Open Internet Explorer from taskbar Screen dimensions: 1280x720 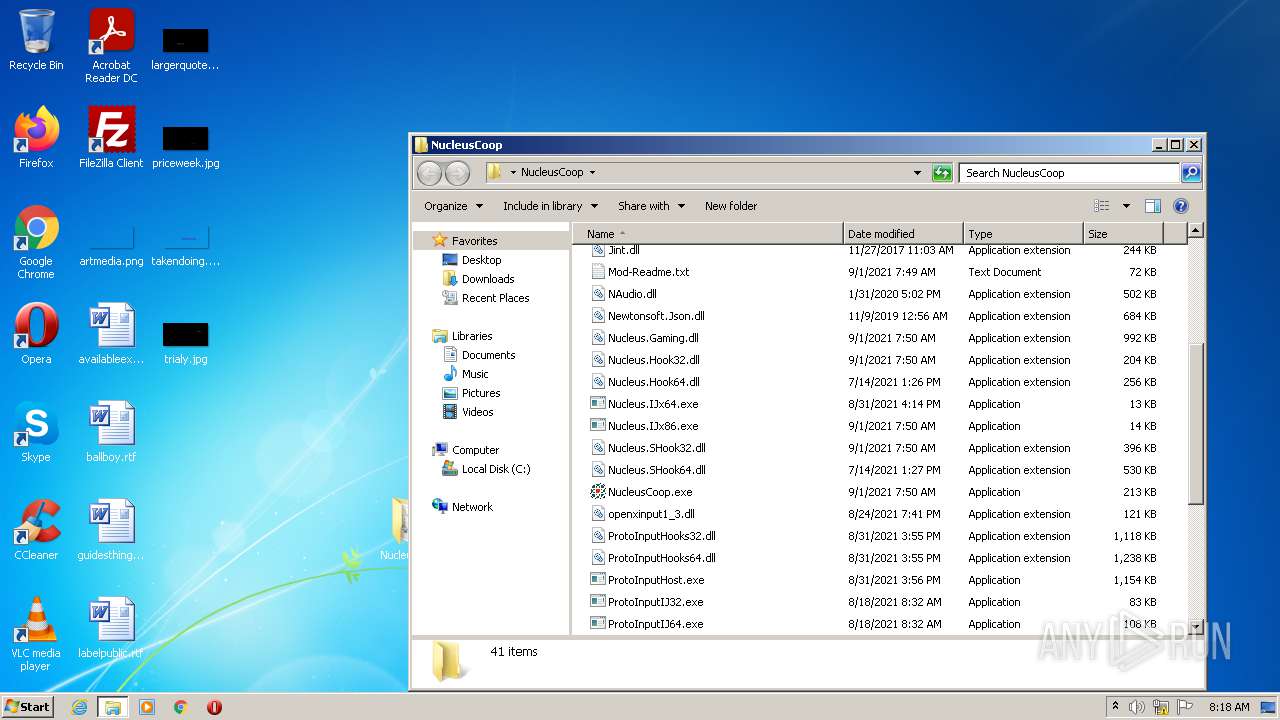click(79, 707)
